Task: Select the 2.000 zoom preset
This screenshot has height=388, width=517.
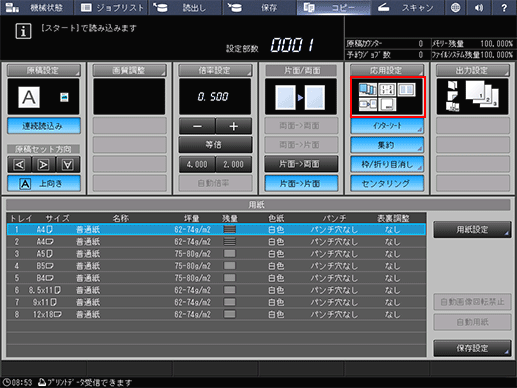Action: 234,164
